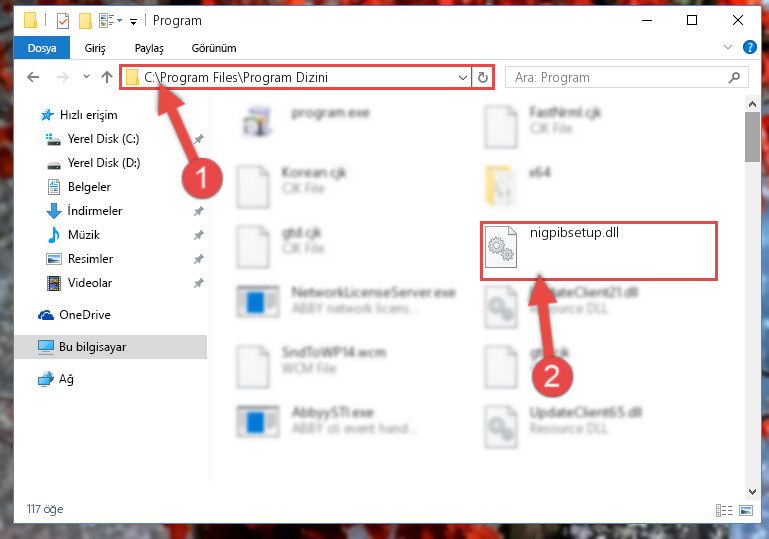Switch to the Giriş ribbon tab
This screenshot has height=539, width=769.
[x=95, y=48]
